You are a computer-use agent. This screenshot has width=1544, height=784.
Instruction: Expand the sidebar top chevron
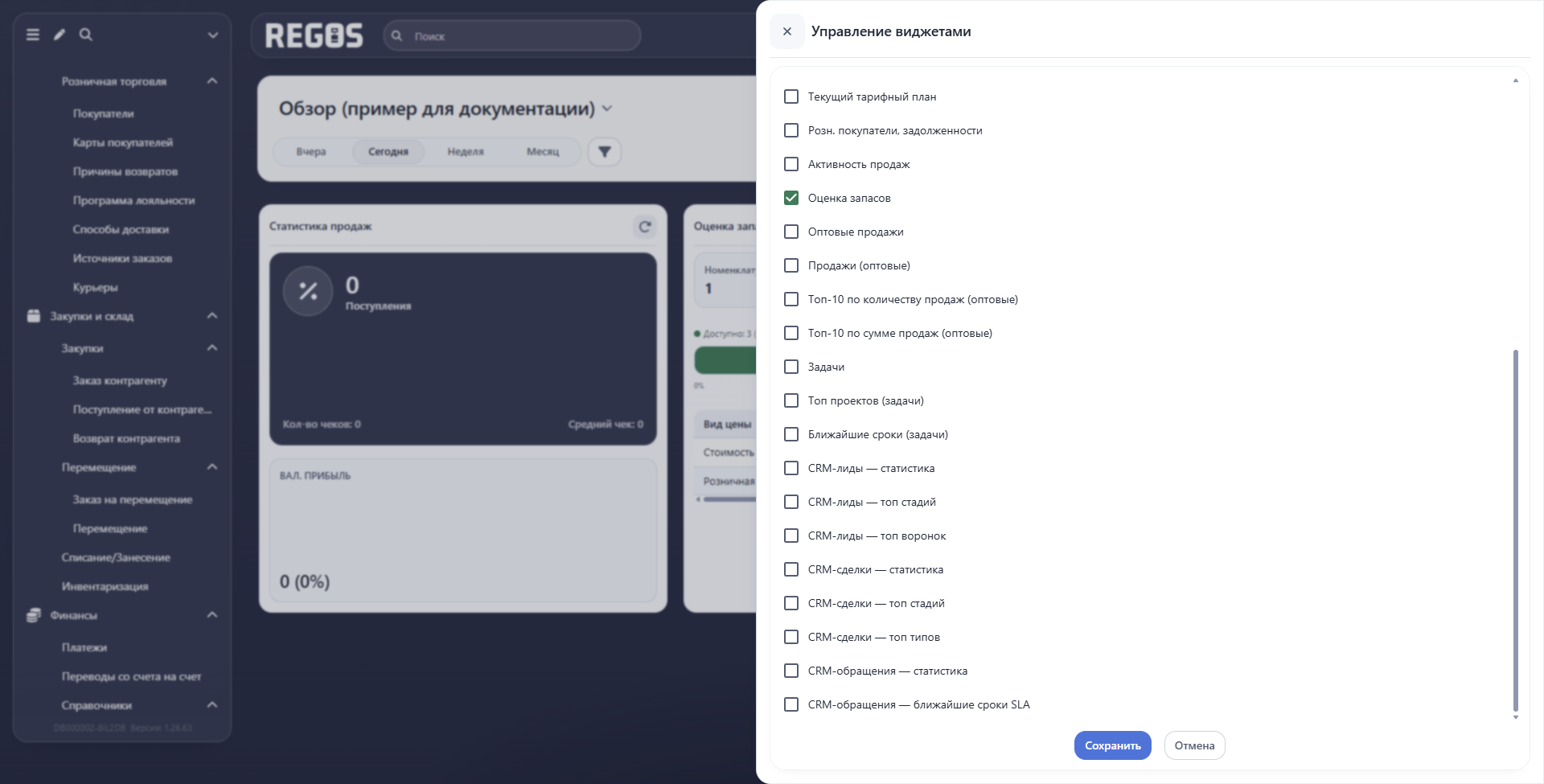213,35
